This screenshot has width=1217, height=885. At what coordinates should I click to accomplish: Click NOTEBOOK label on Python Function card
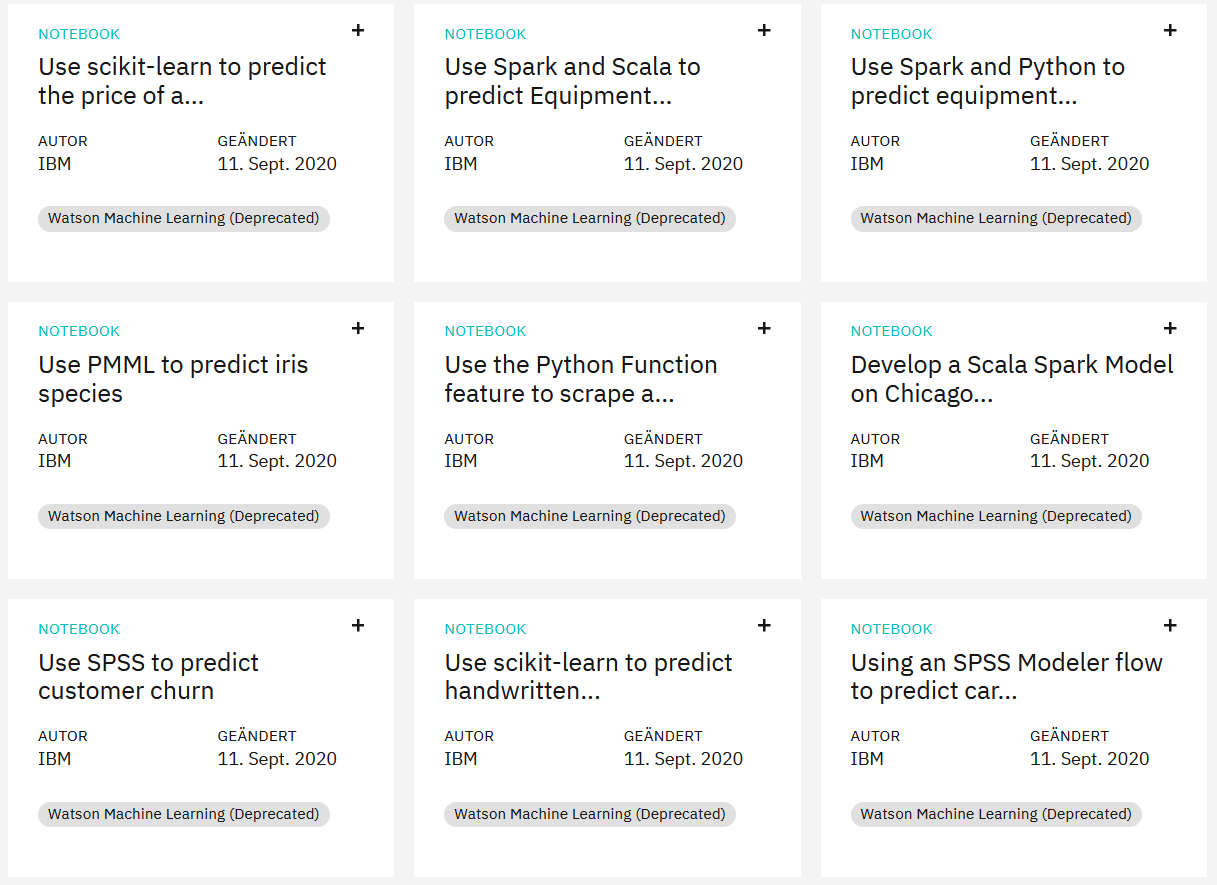[485, 331]
